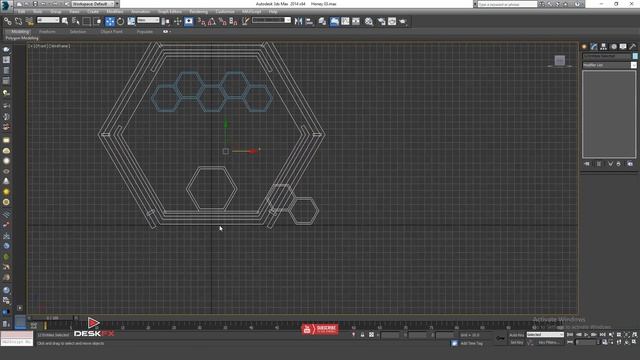This screenshot has height=360, width=640.
Task: Open the Create command panel tab
Action: point(584,47)
